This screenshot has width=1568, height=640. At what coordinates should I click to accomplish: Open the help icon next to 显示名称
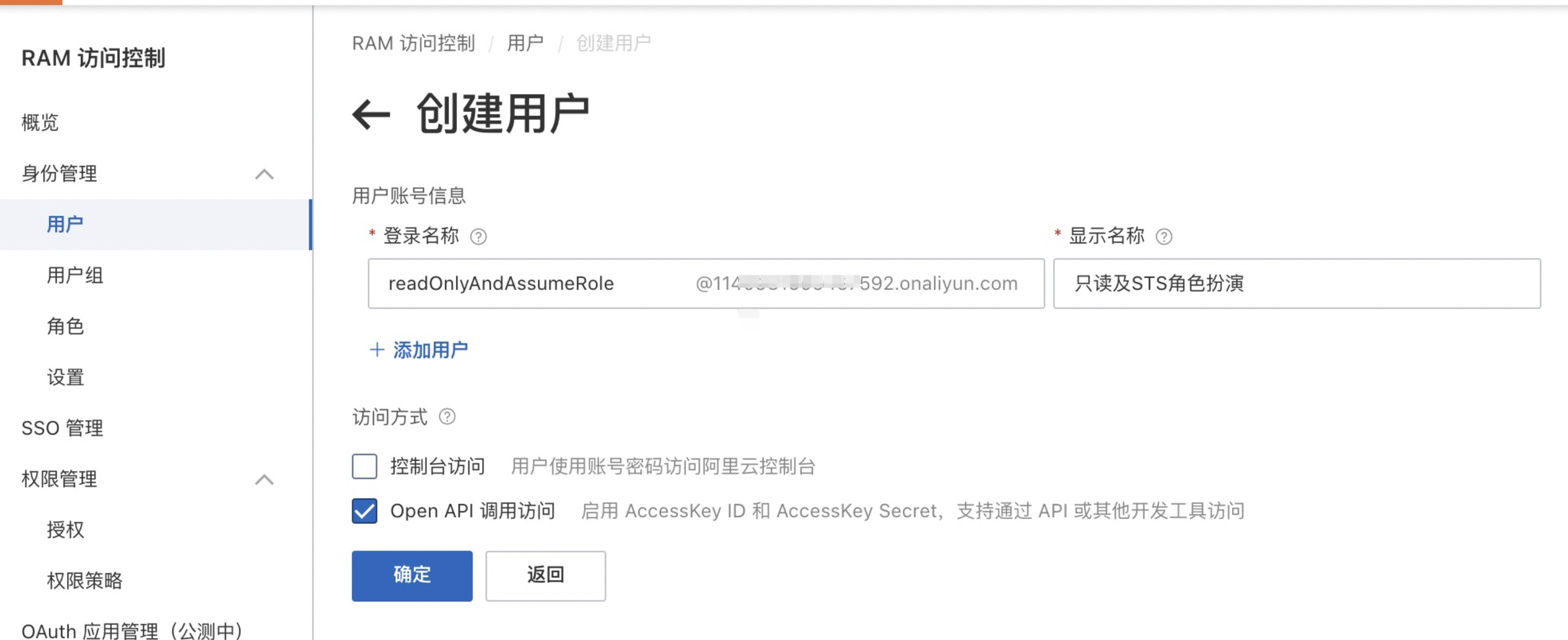pos(1164,237)
